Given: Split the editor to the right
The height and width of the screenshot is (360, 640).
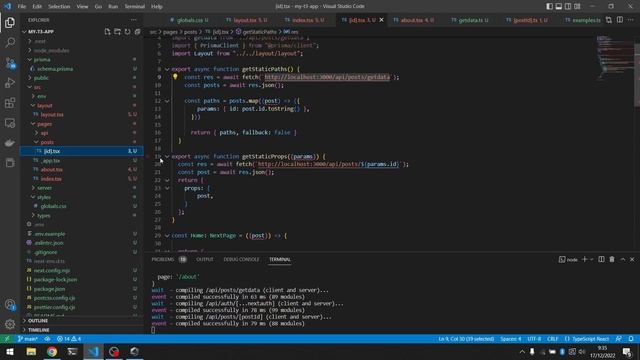Looking at the screenshot, I should pyautogui.click(x=620, y=20).
